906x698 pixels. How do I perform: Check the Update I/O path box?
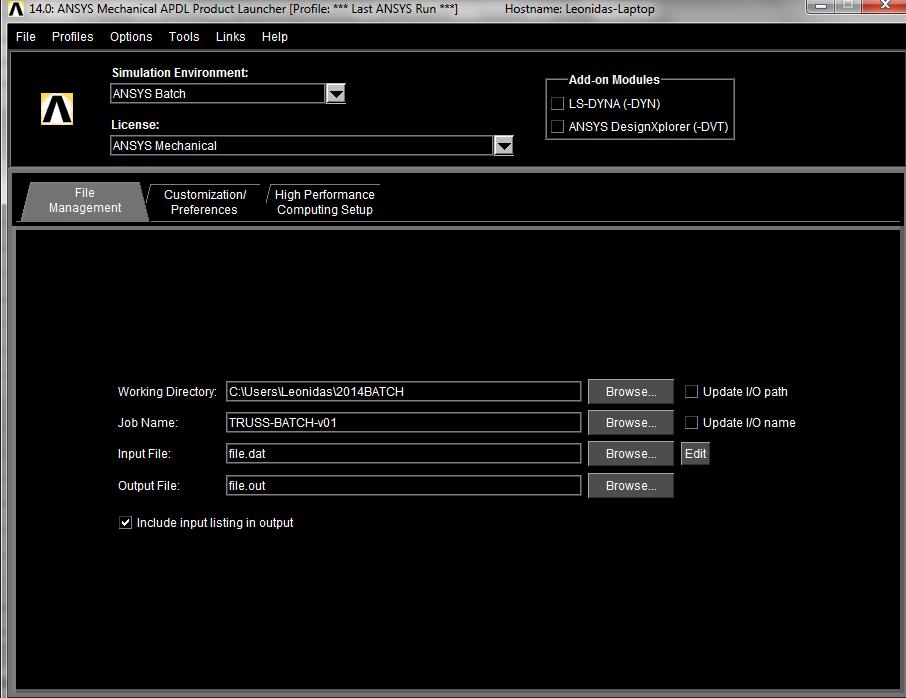(x=691, y=391)
